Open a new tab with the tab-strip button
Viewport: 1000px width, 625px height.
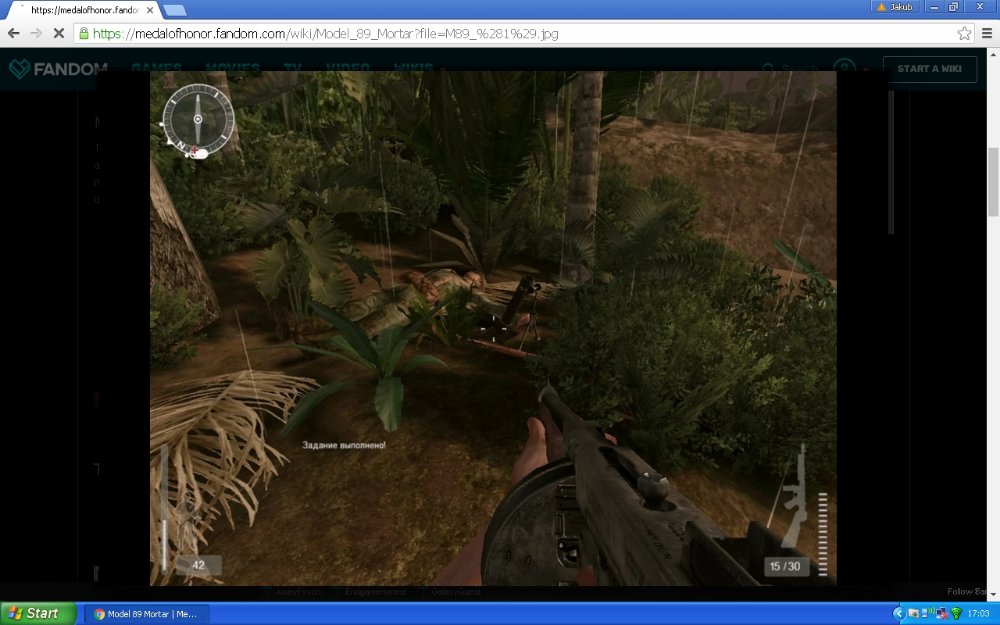click(174, 10)
